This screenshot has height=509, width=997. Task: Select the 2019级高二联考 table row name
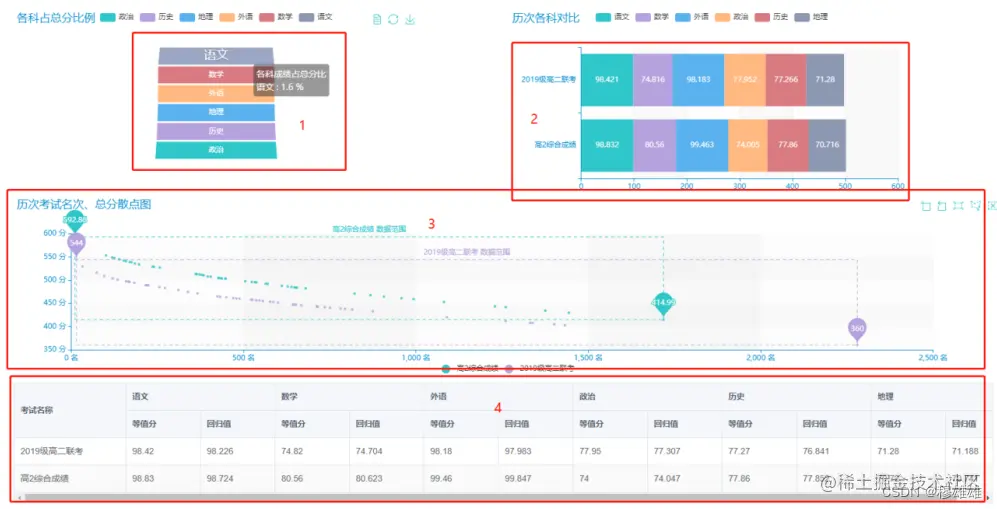(52, 452)
